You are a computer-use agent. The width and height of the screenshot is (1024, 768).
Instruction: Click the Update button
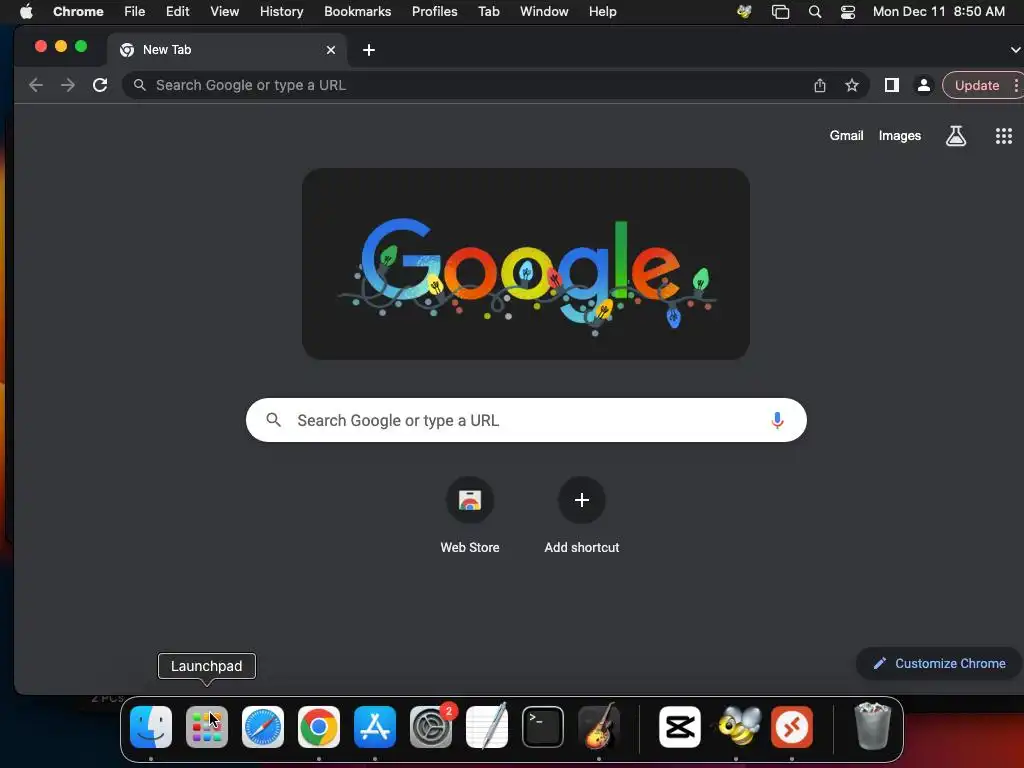[x=976, y=86]
